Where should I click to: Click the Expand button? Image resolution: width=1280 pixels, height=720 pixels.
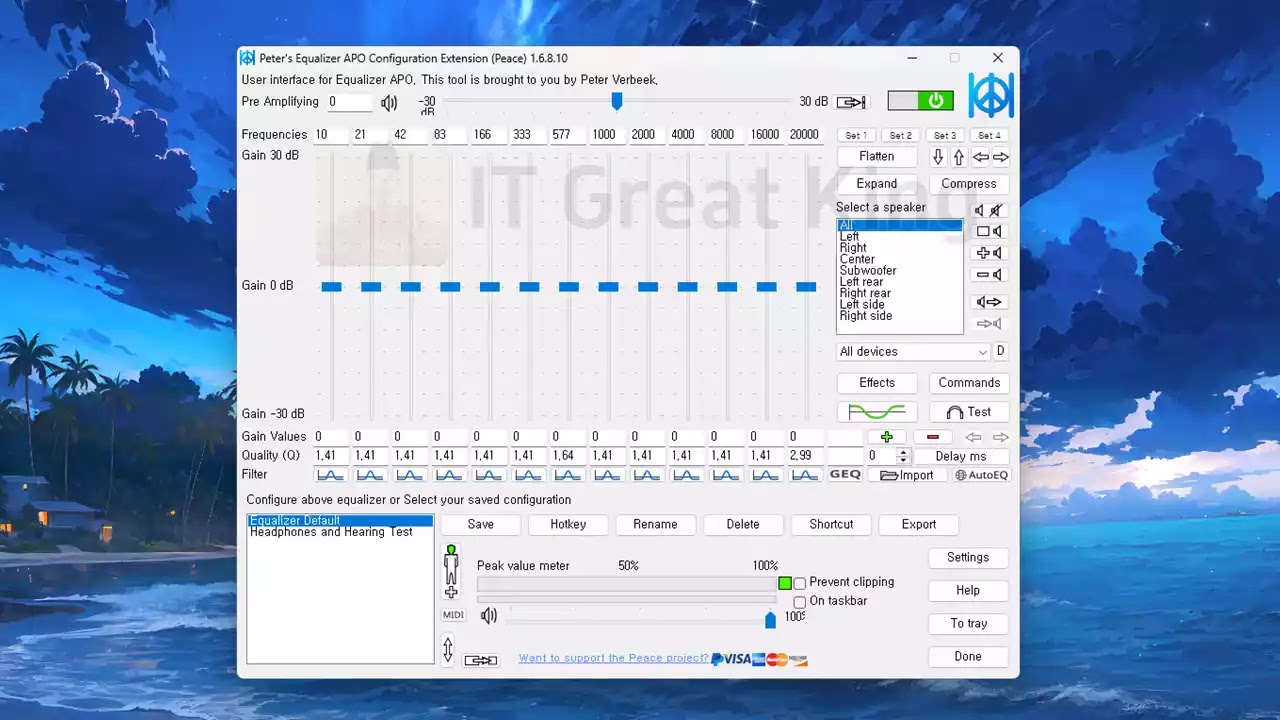(877, 184)
